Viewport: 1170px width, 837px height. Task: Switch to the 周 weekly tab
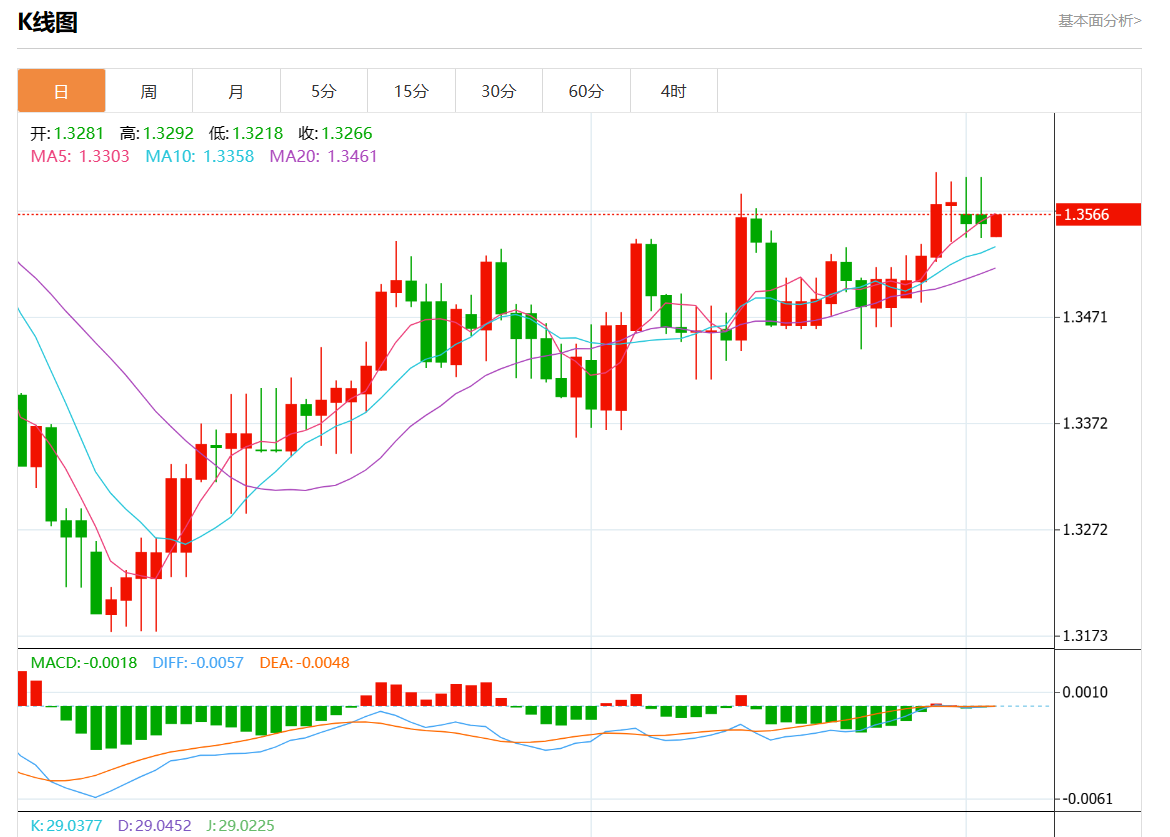coord(148,91)
